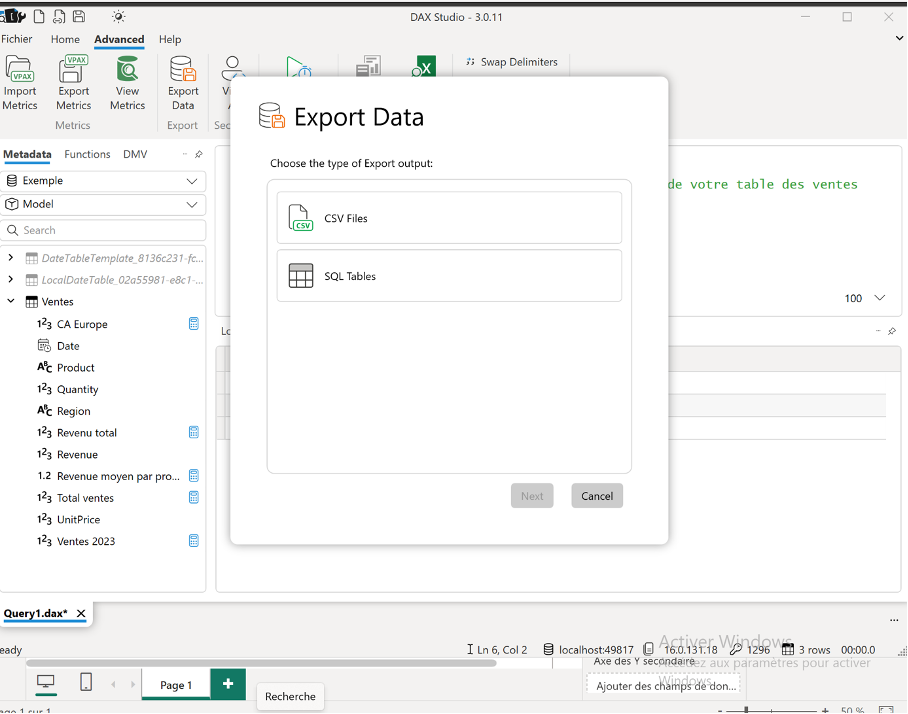The width and height of the screenshot is (908, 714).
Task: Click the CSV file icon in dialog
Action: 301,218
